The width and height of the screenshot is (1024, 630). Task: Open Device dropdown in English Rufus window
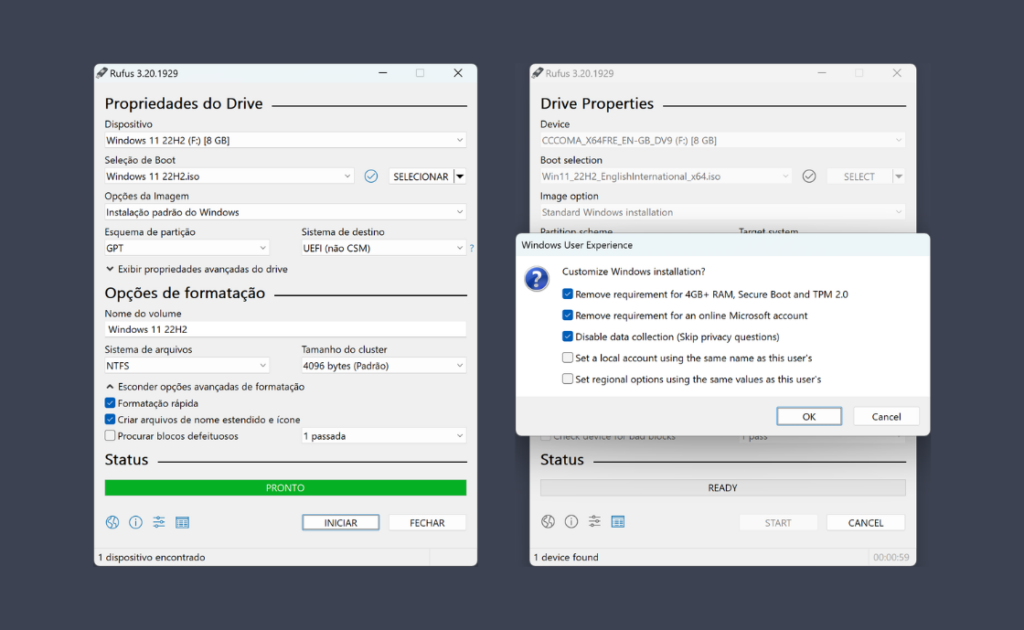pyautogui.click(x=722, y=140)
